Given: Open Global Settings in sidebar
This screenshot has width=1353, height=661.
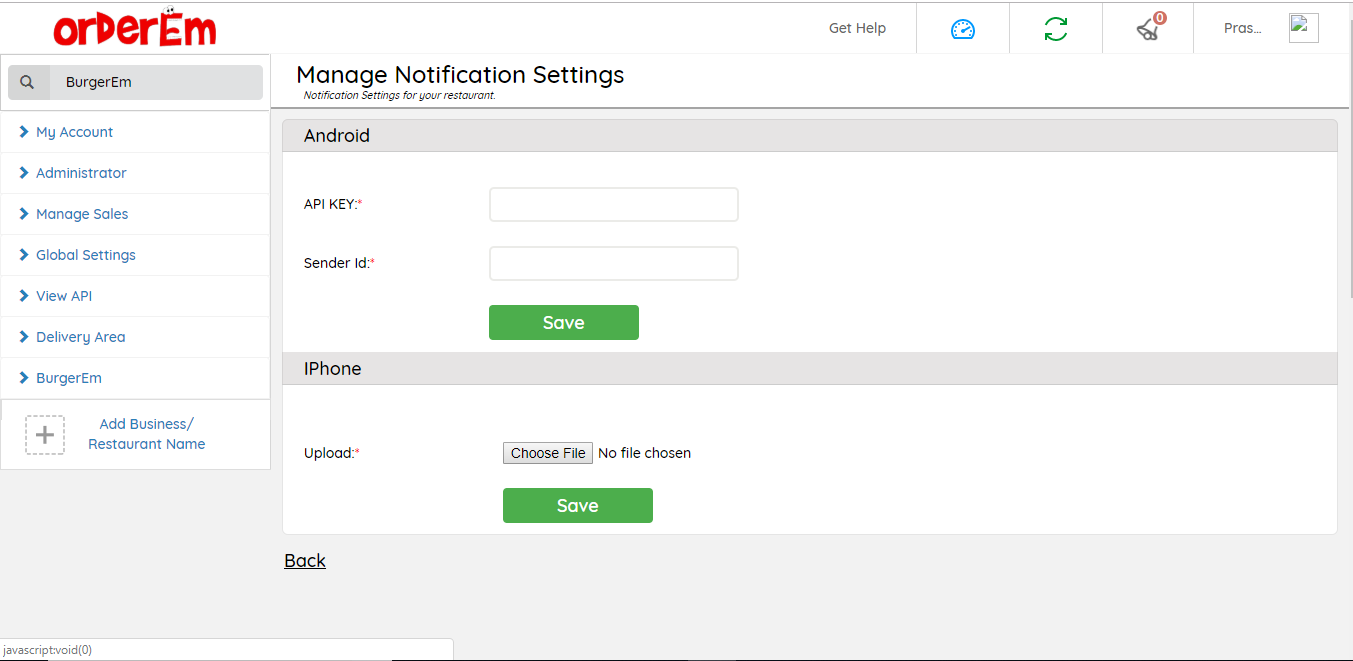Looking at the screenshot, I should (x=86, y=255).
